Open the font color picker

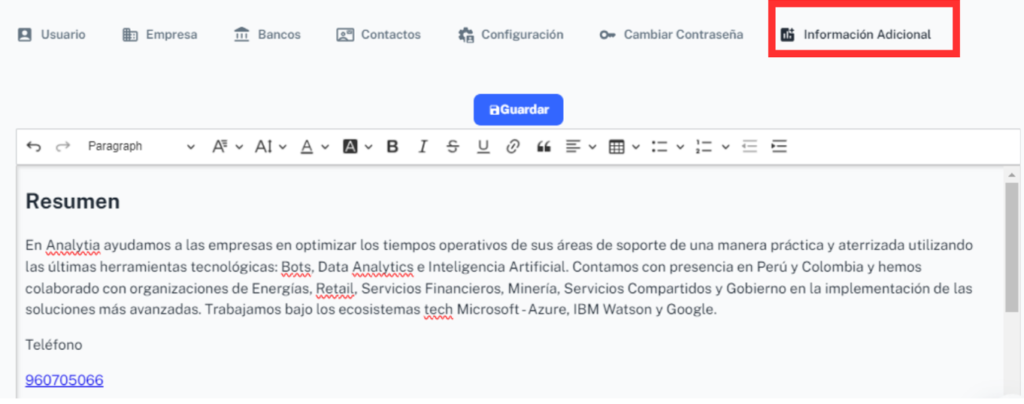click(314, 147)
